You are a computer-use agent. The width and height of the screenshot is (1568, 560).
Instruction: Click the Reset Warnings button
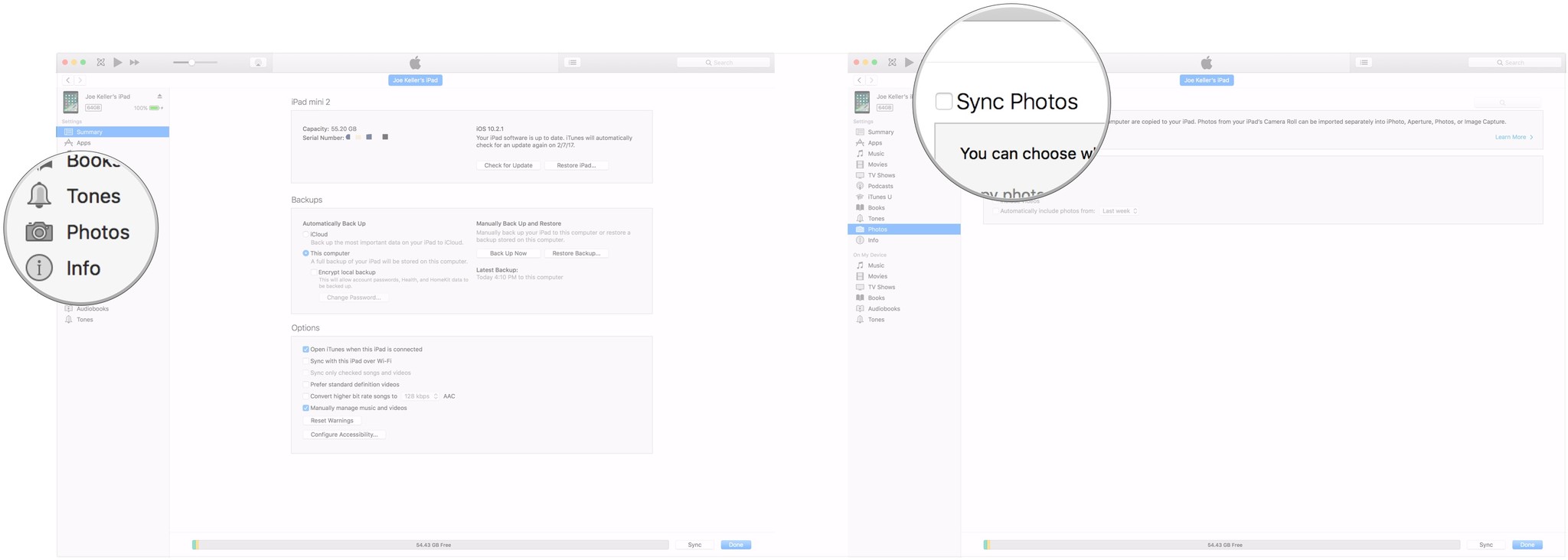[332, 421]
